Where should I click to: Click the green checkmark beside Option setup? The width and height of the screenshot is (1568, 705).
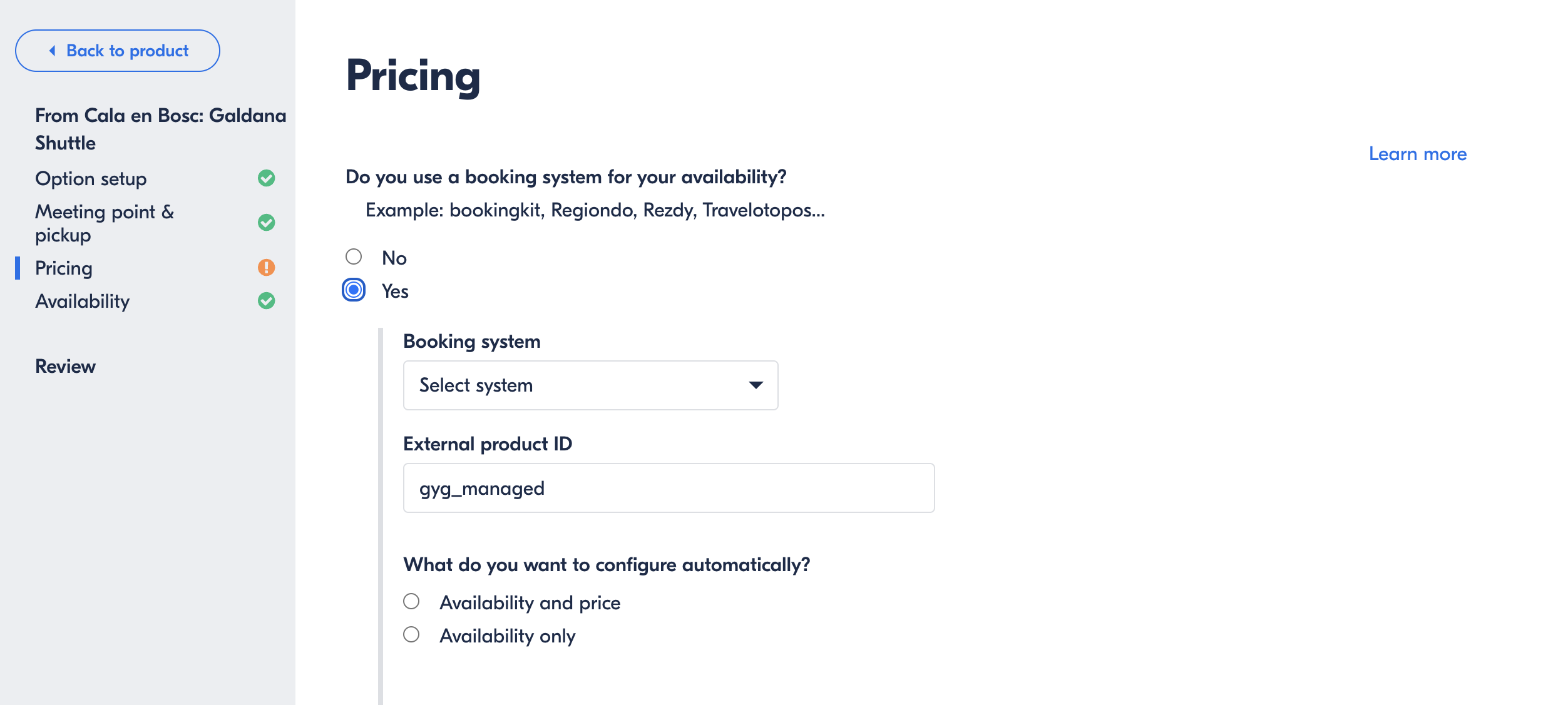(267, 178)
